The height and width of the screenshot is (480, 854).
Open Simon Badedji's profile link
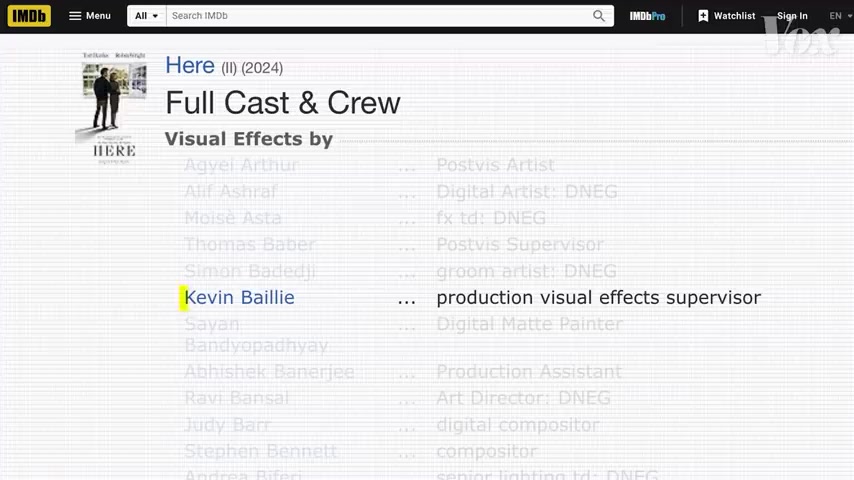250,271
